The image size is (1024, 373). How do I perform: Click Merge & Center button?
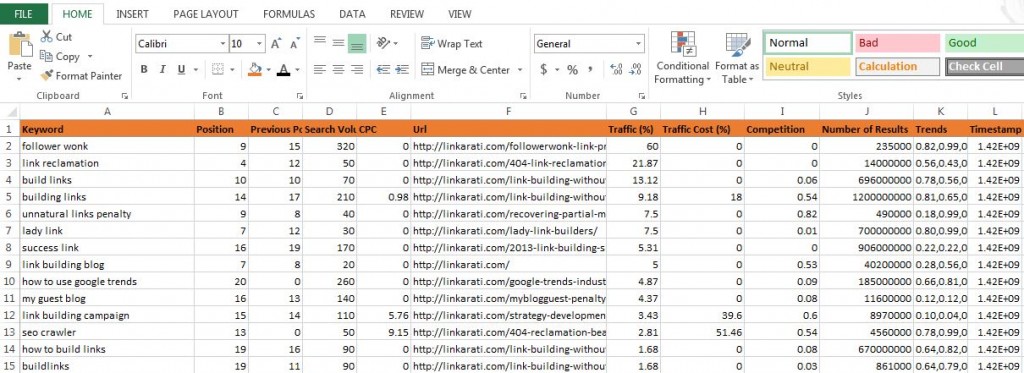[x=466, y=70]
